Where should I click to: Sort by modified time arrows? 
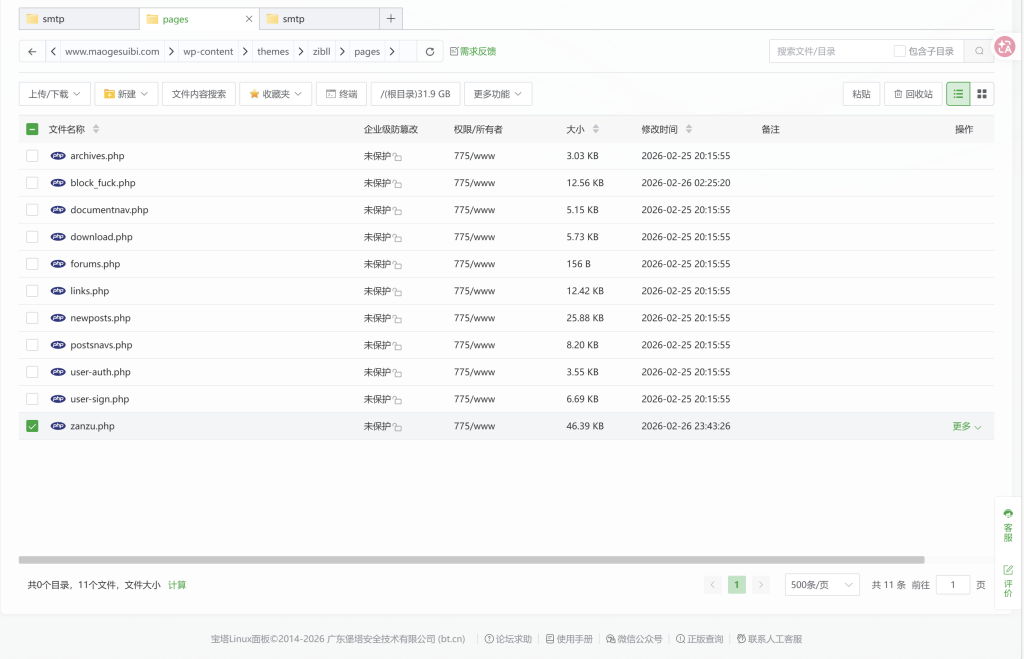tap(688, 129)
